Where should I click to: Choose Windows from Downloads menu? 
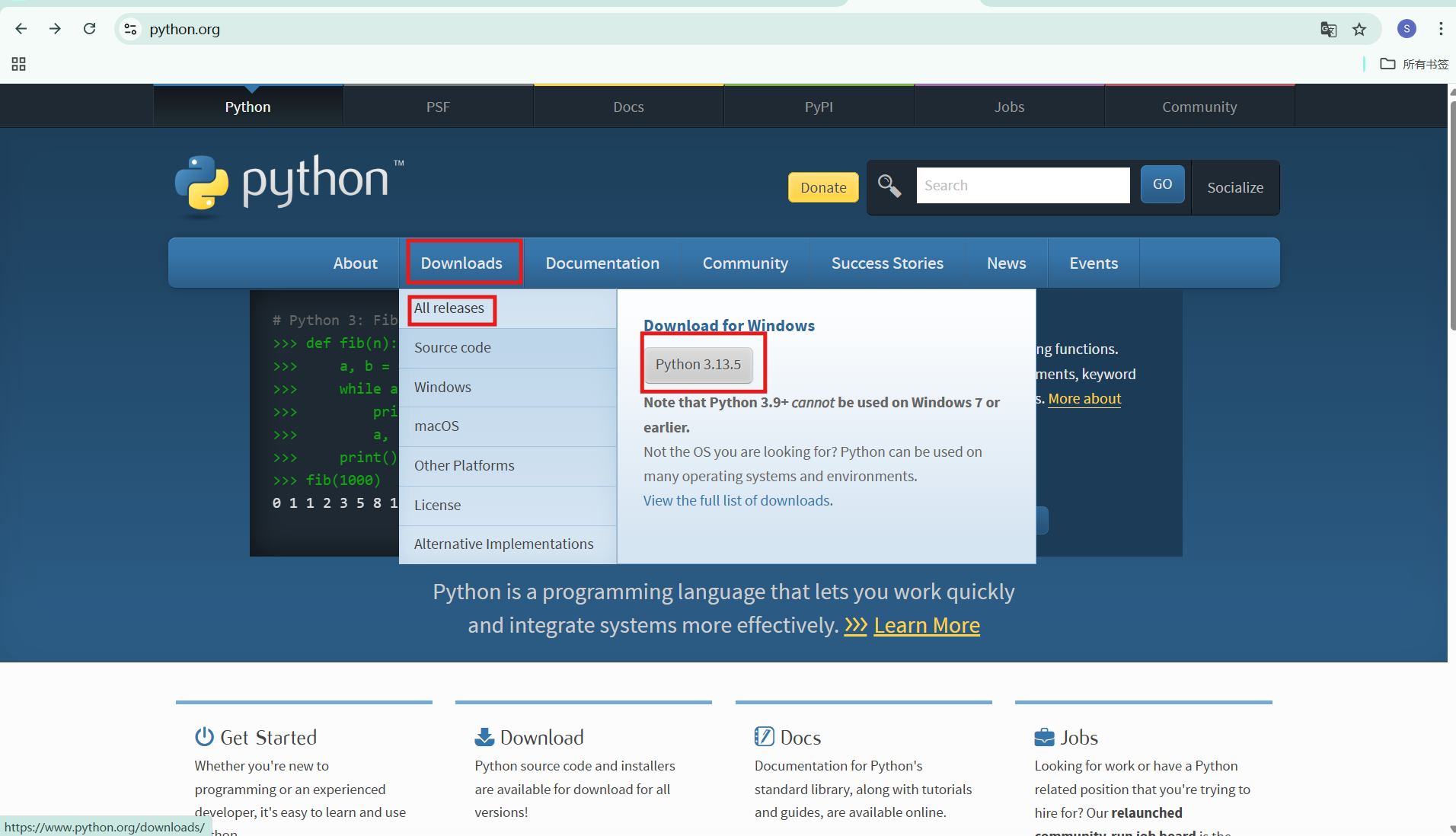(508, 388)
